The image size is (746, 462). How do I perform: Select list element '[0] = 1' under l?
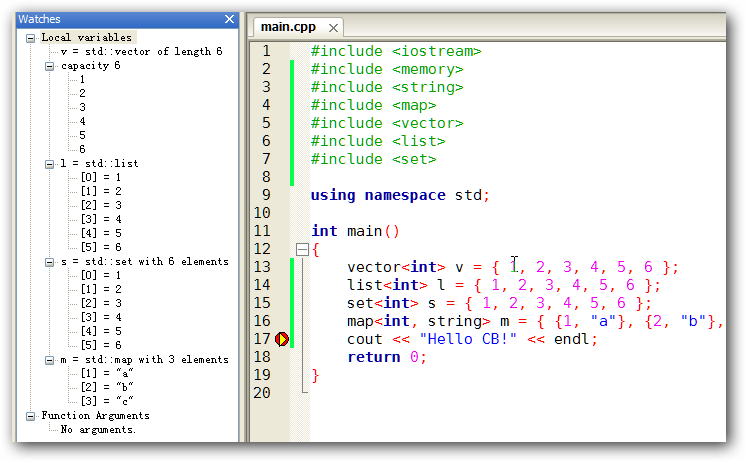coord(101,177)
